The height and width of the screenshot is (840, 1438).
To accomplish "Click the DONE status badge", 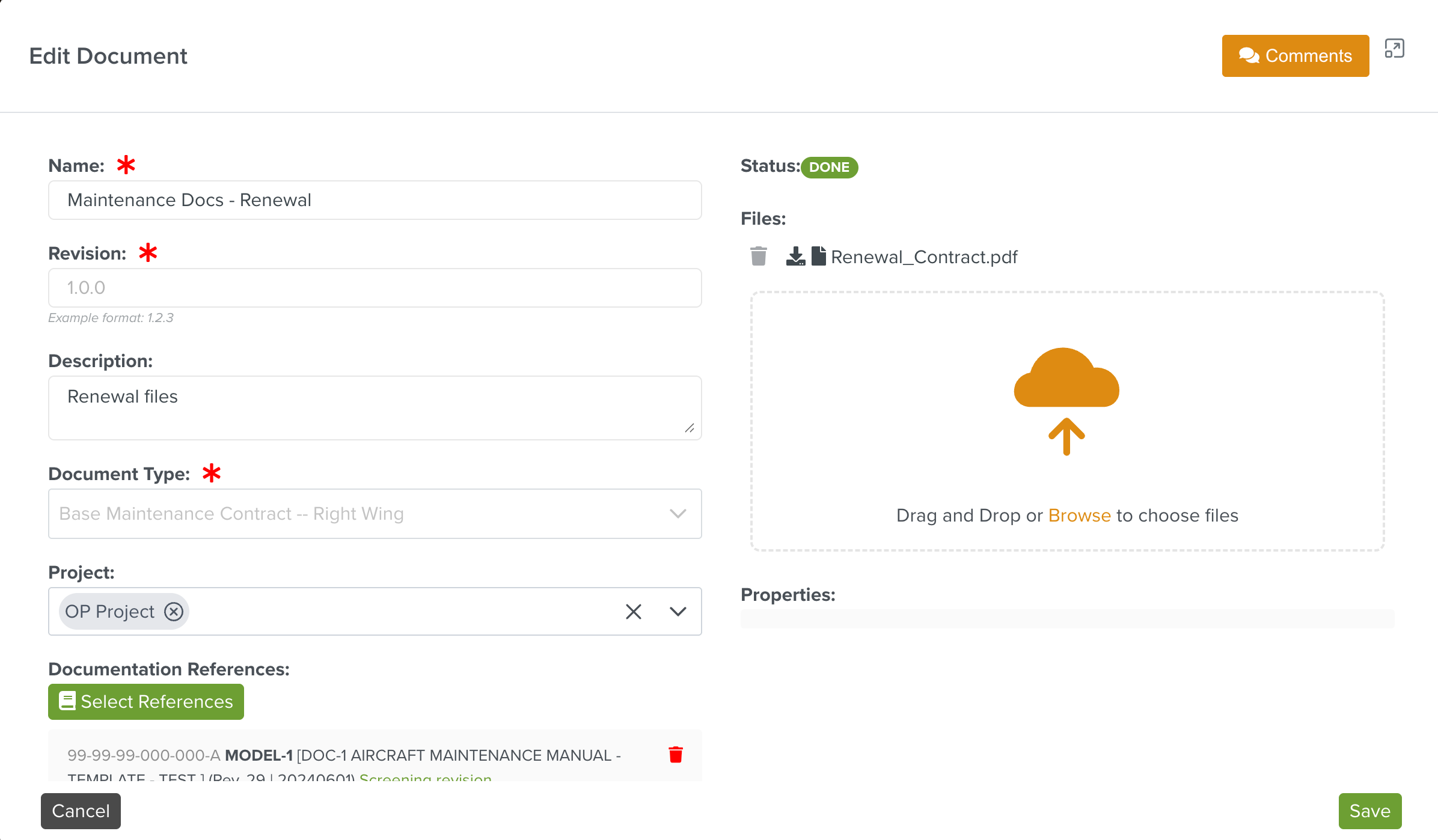I will (x=829, y=167).
